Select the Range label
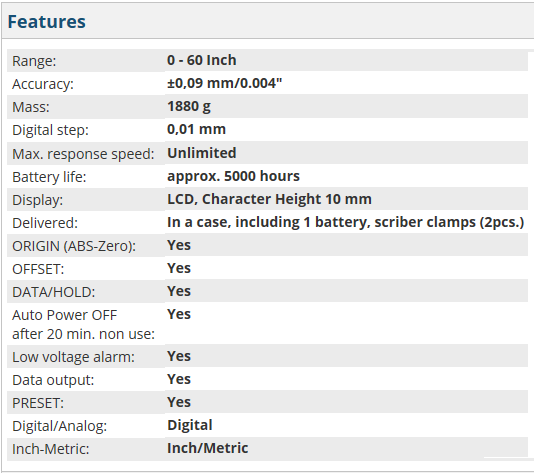The image size is (534, 473). pos(34,61)
